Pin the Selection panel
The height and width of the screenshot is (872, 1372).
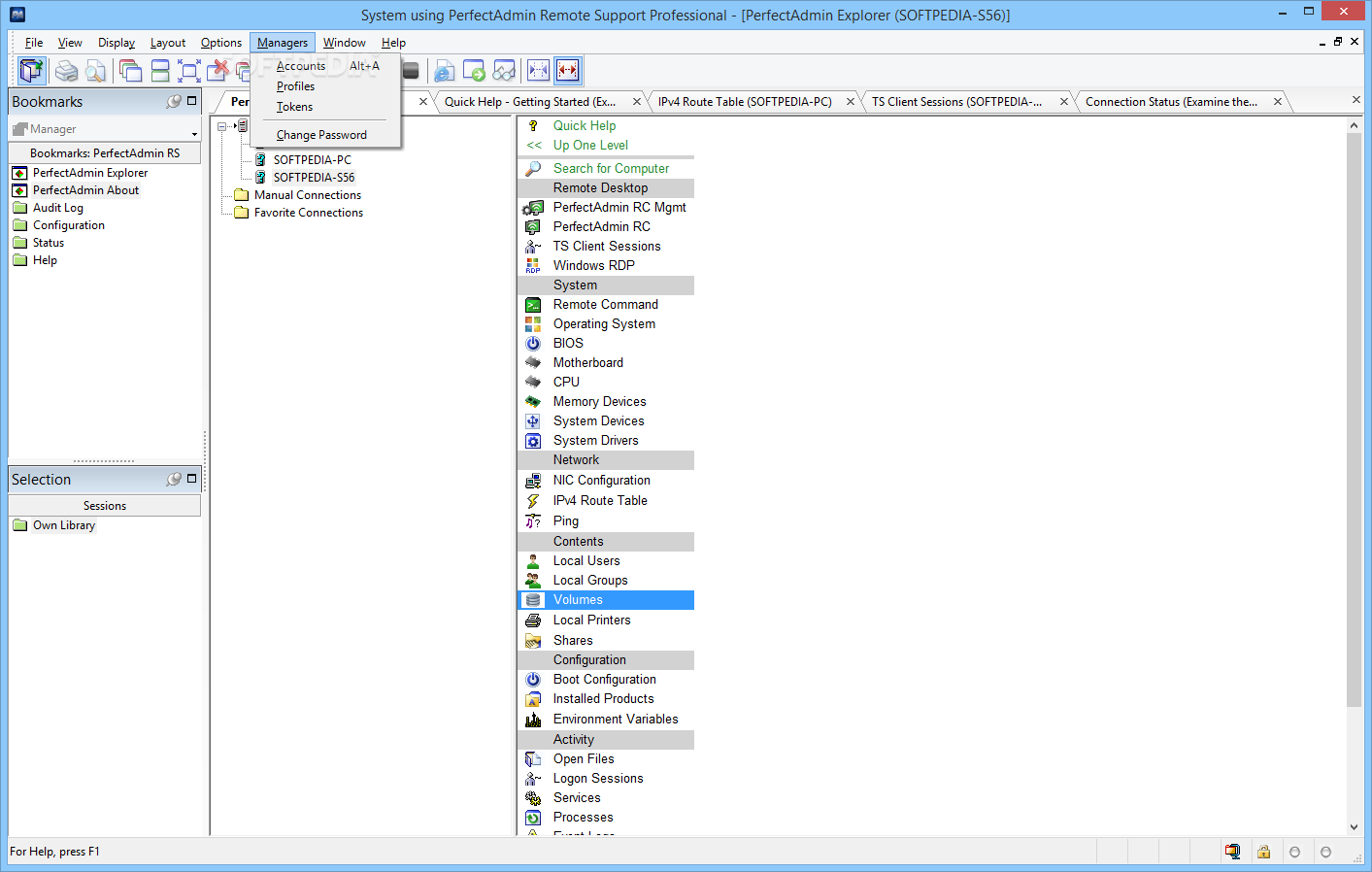coord(174,479)
